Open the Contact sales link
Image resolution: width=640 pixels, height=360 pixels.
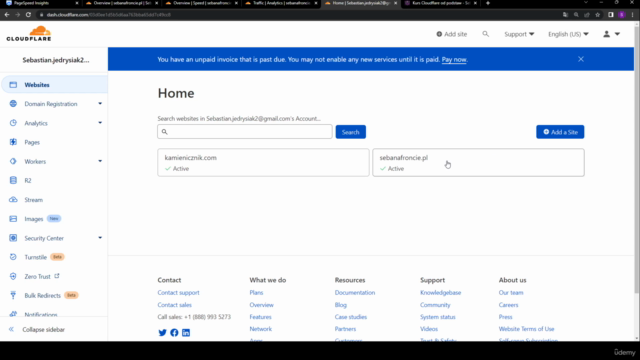[174, 305]
